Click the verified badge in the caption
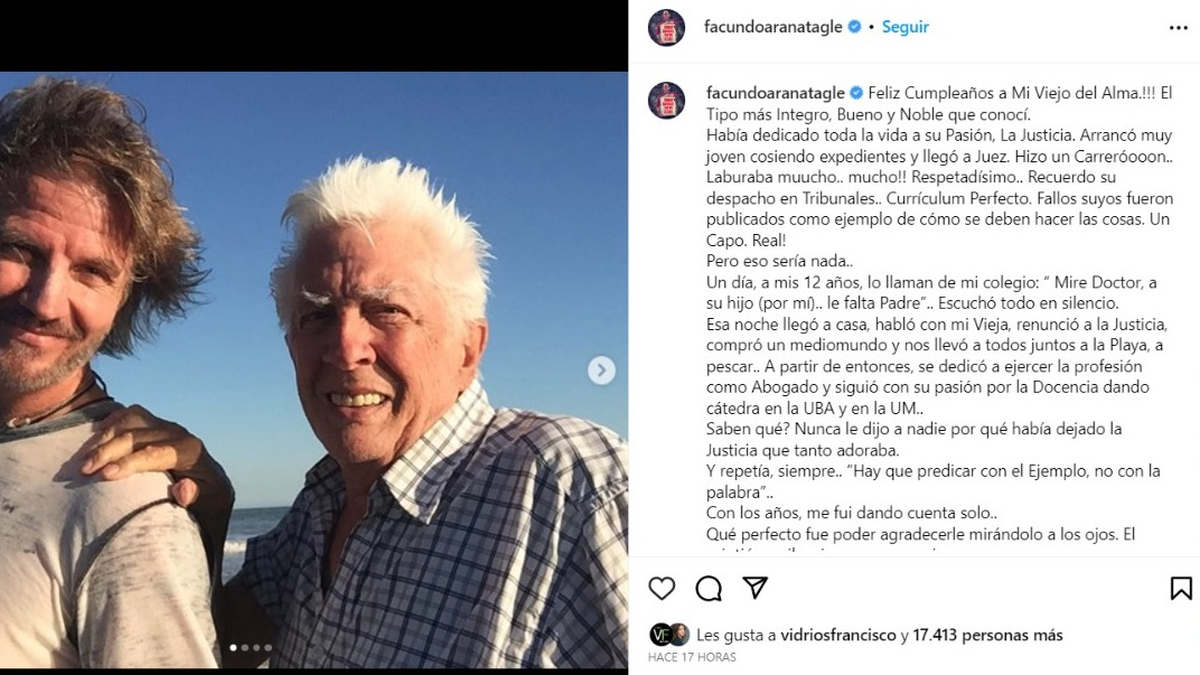 coord(854,92)
